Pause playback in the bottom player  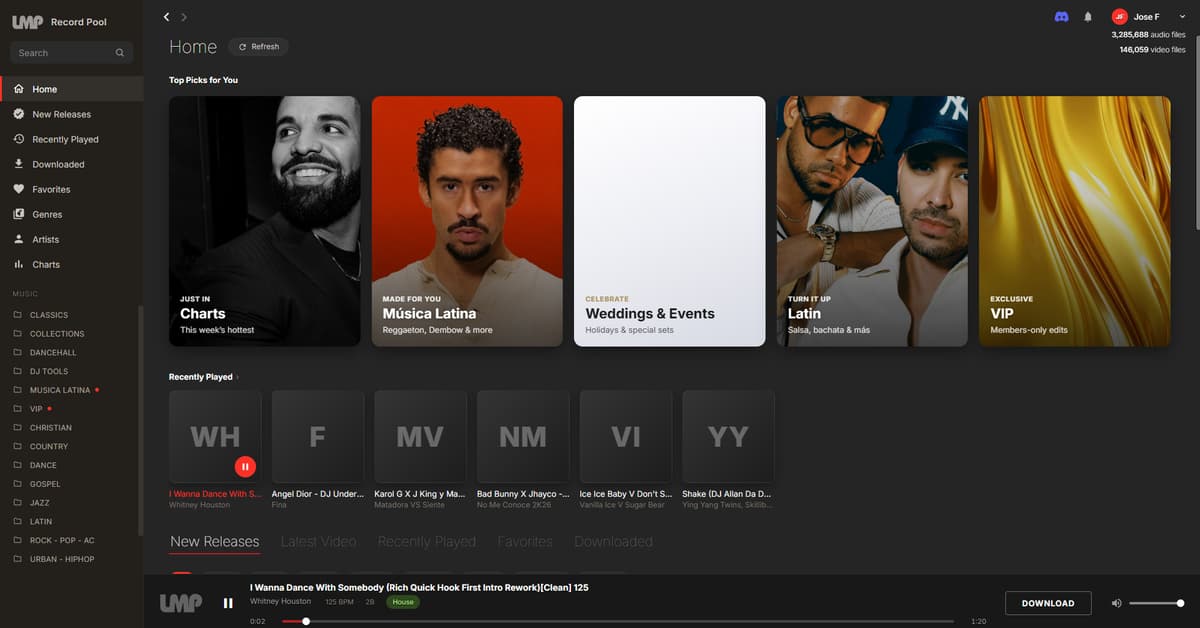pyautogui.click(x=228, y=603)
